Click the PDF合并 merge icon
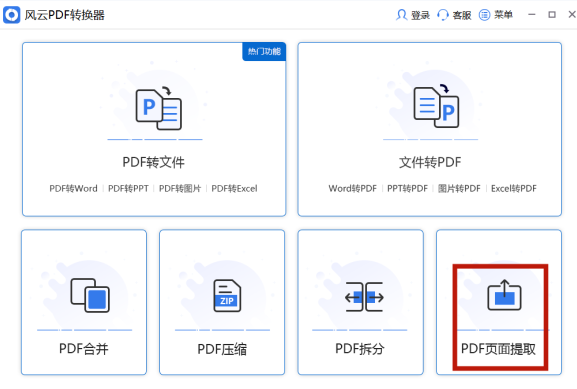The width and height of the screenshot is (577, 389). (x=90, y=296)
